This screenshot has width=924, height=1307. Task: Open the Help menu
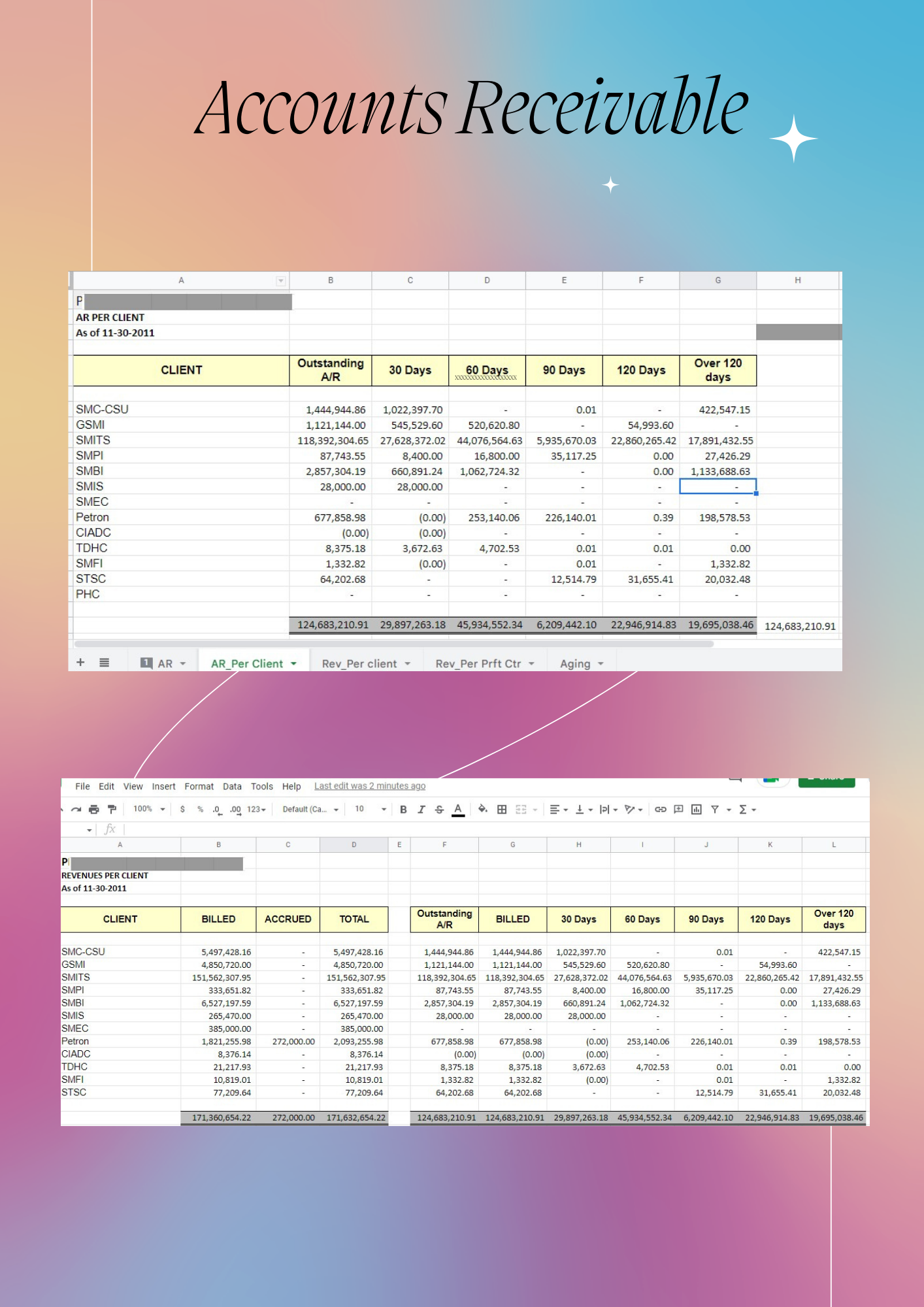(291, 786)
